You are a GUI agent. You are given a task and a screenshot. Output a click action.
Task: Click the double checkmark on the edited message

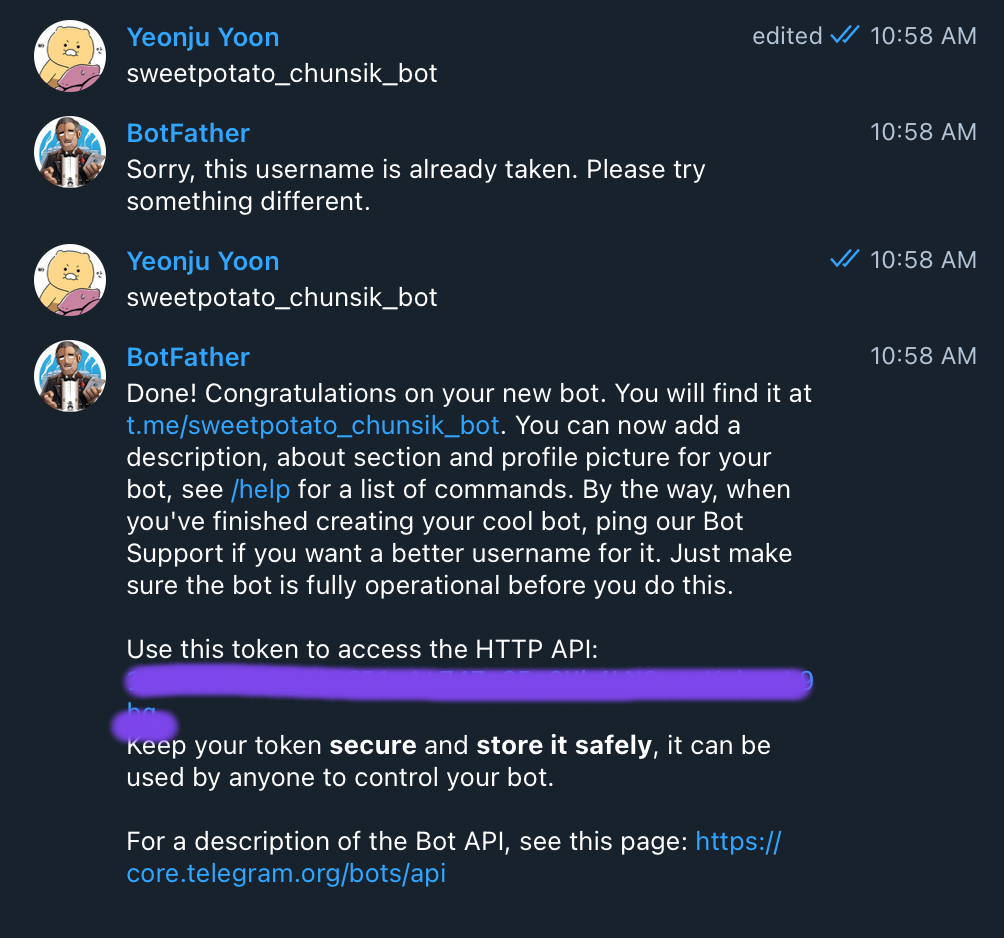point(845,35)
